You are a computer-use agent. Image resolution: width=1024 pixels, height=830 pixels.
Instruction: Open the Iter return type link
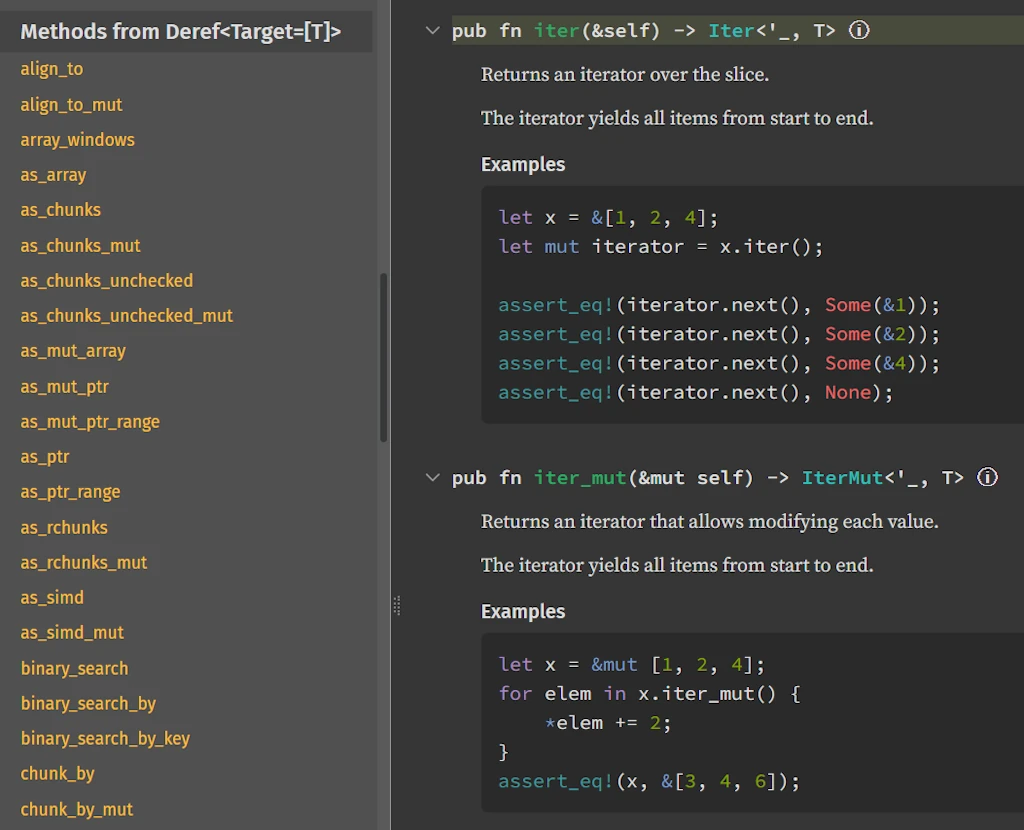click(x=731, y=30)
